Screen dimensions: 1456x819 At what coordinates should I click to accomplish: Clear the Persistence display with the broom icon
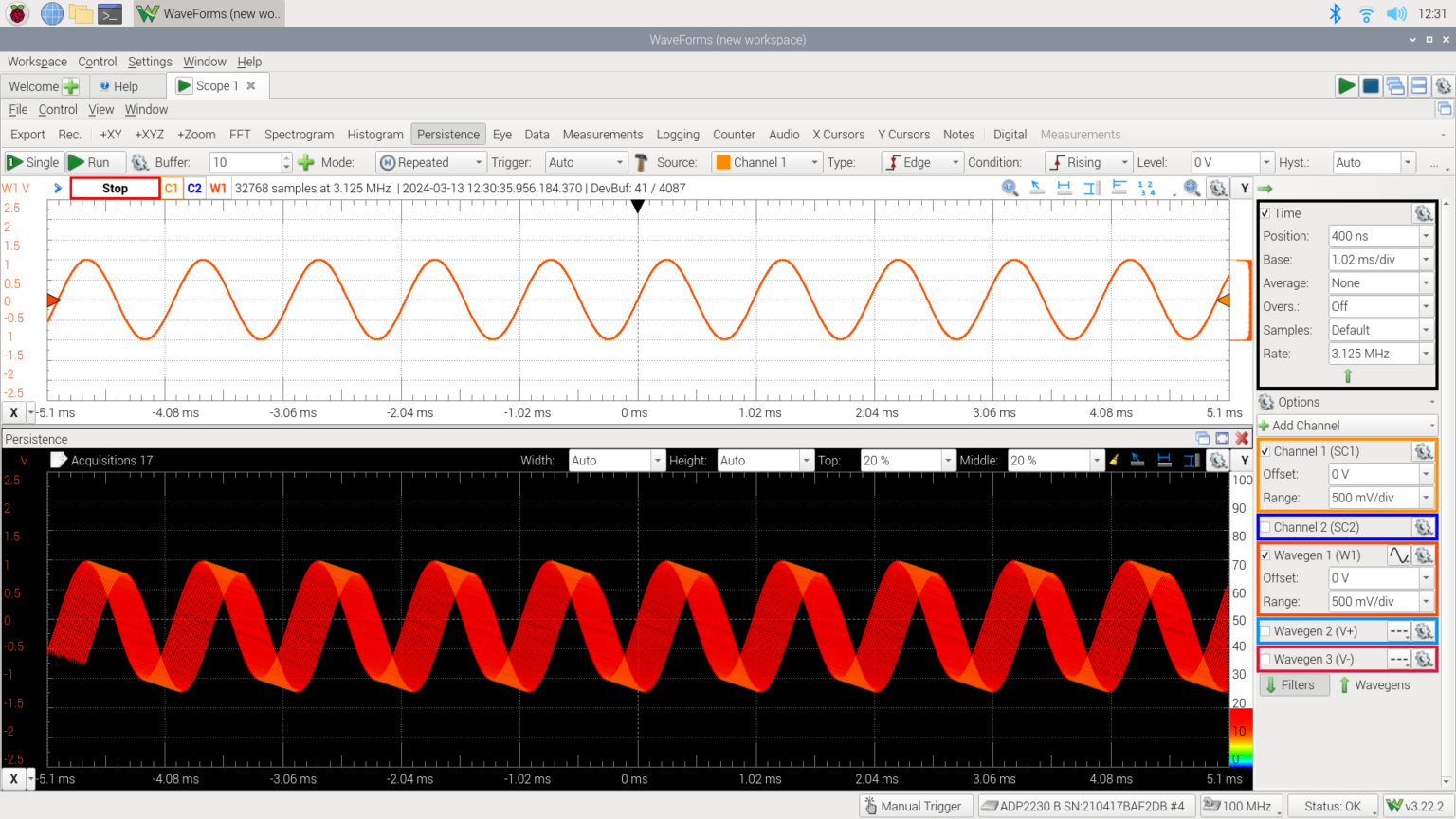pos(1115,462)
